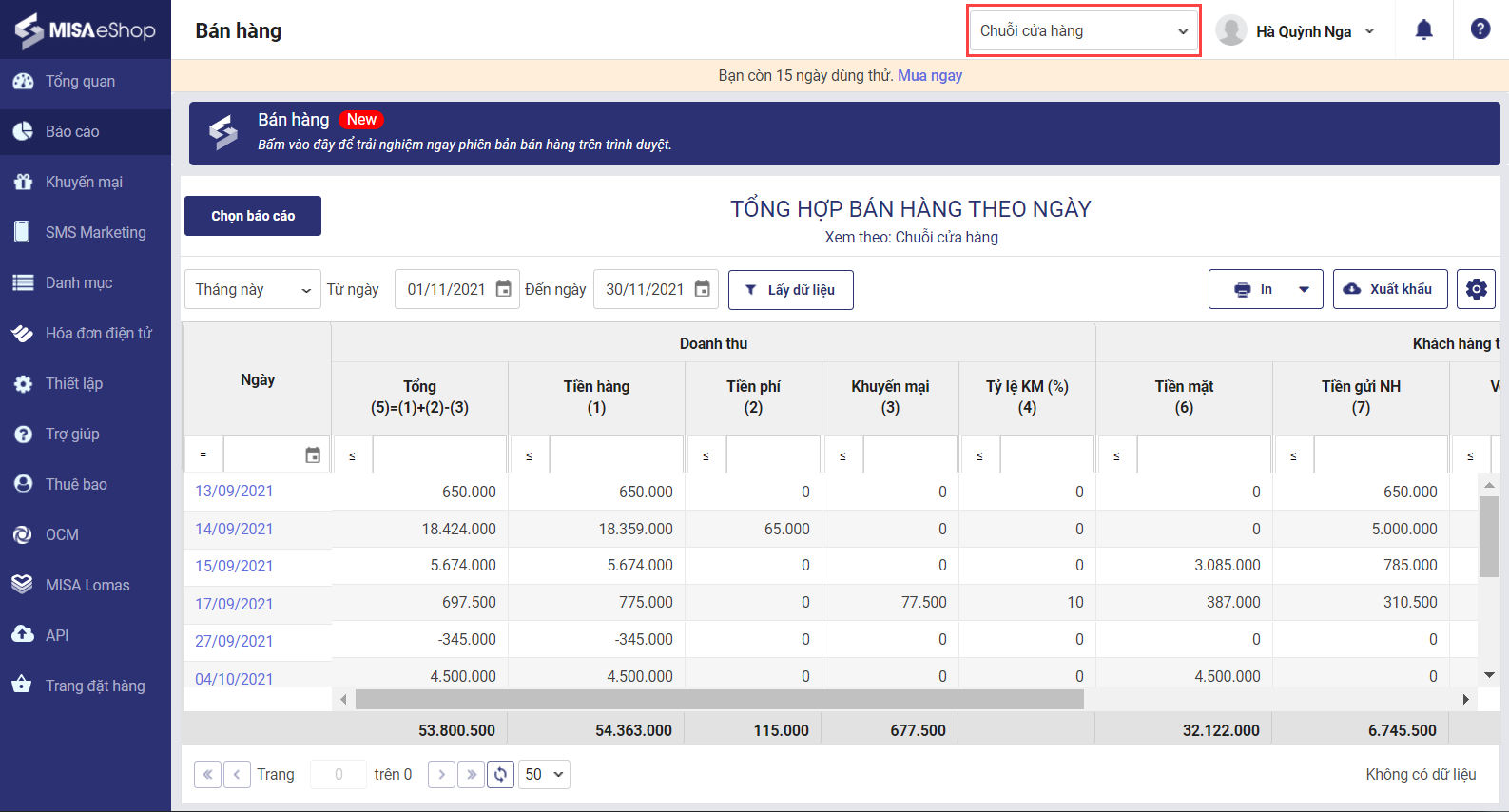
Task: Go to the last page arrow icon
Action: coord(471,774)
